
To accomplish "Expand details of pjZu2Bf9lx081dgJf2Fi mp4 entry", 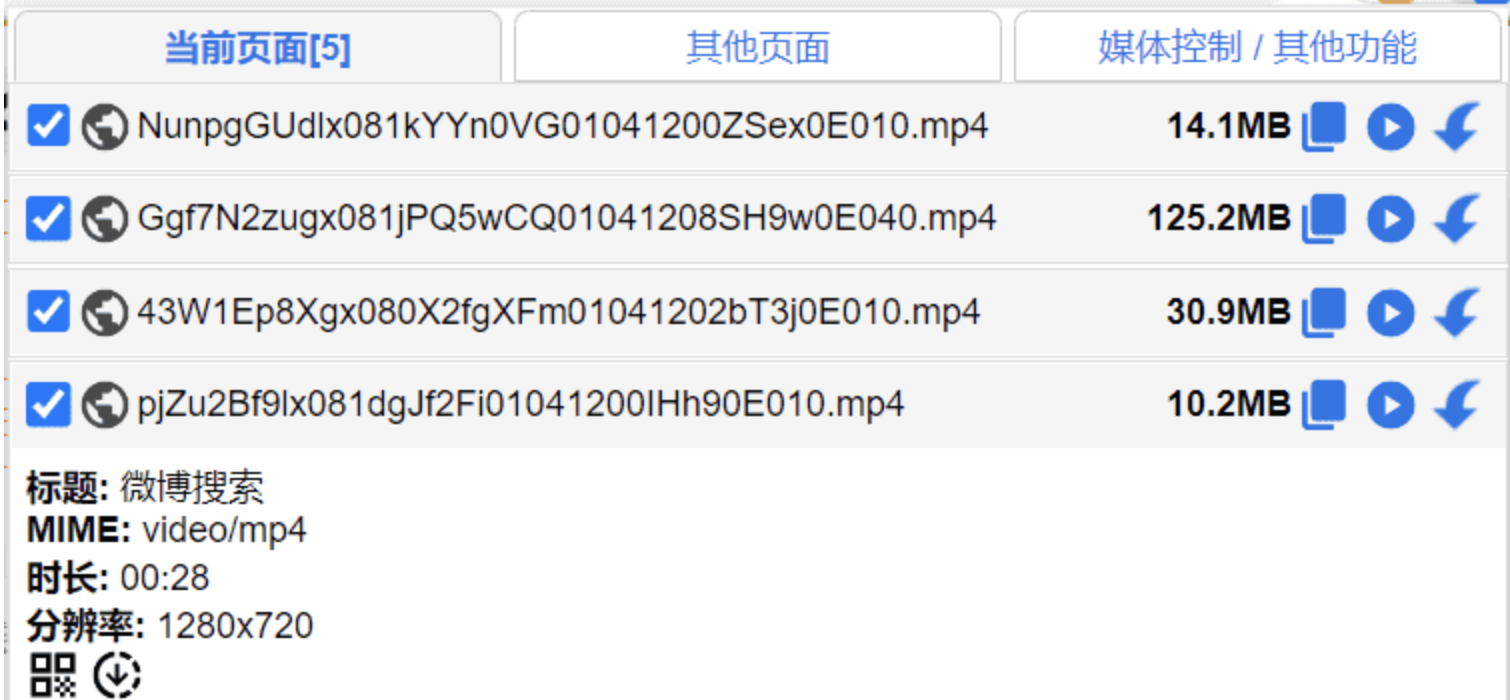I will click(520, 405).
